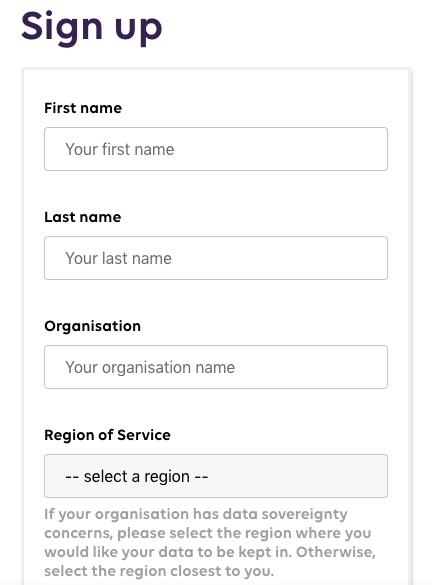
Task: Click the word "sovereignty" in the help text
Action: (304, 515)
